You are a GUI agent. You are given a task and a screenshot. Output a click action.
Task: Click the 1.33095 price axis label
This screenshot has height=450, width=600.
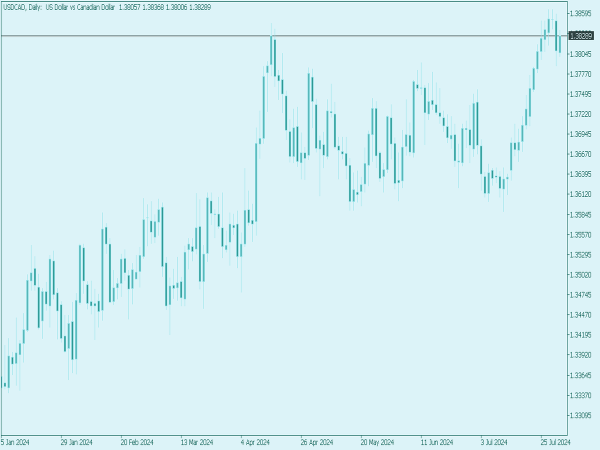[580, 416]
